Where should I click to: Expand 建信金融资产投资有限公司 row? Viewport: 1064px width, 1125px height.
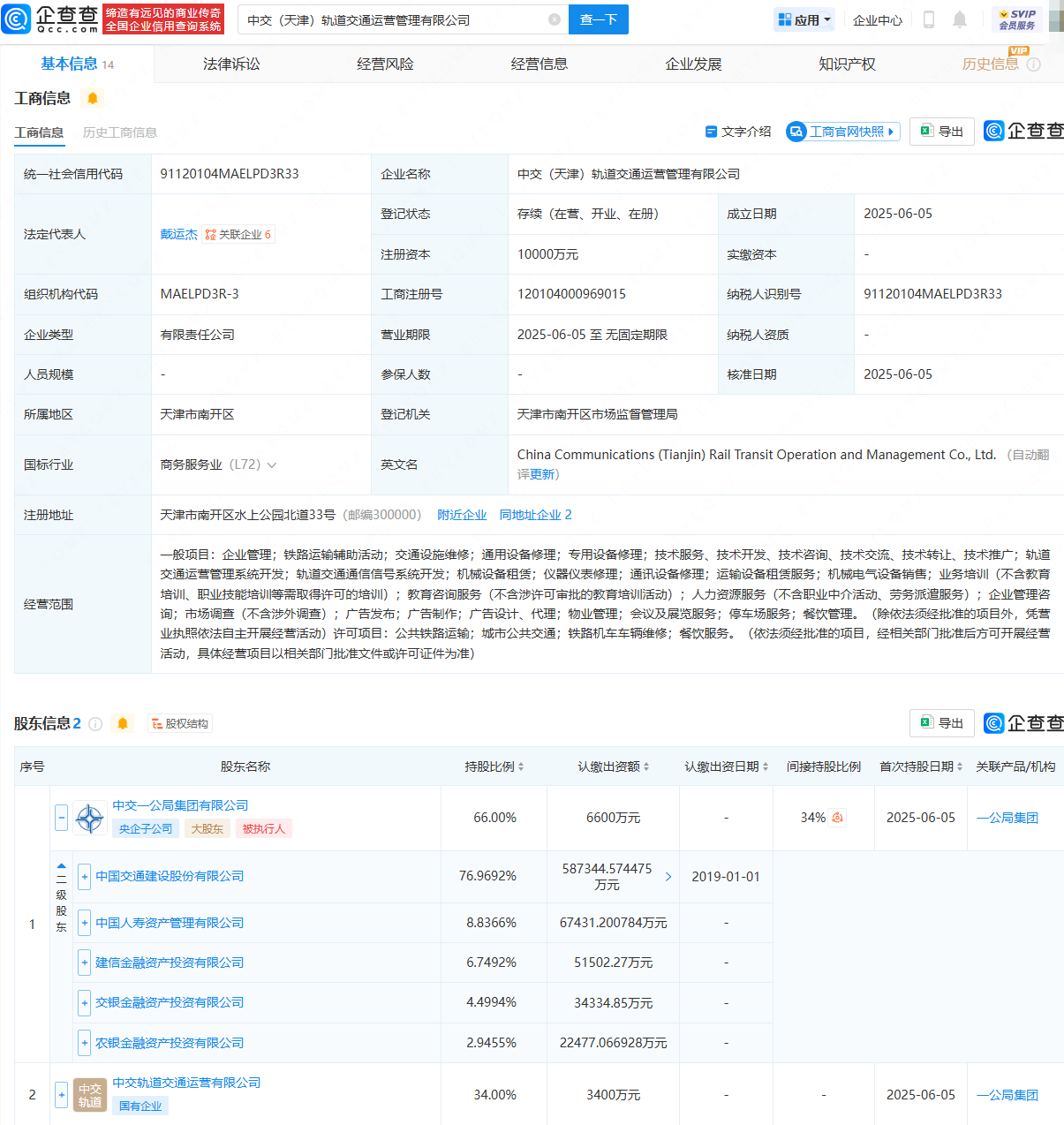(85, 963)
